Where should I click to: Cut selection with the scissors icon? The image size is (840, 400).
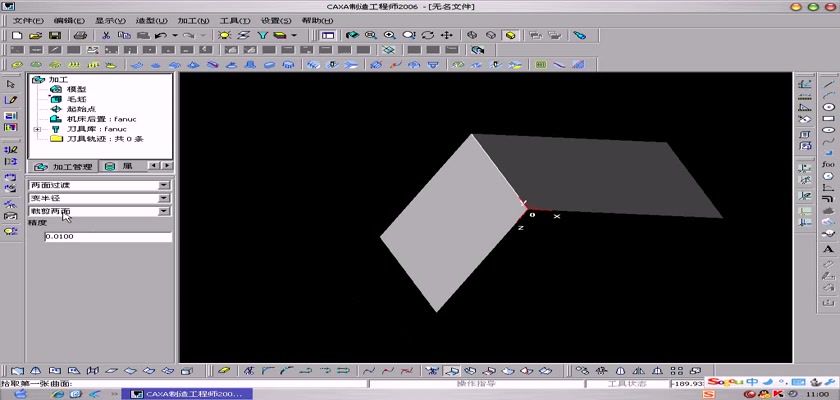(x=106, y=35)
